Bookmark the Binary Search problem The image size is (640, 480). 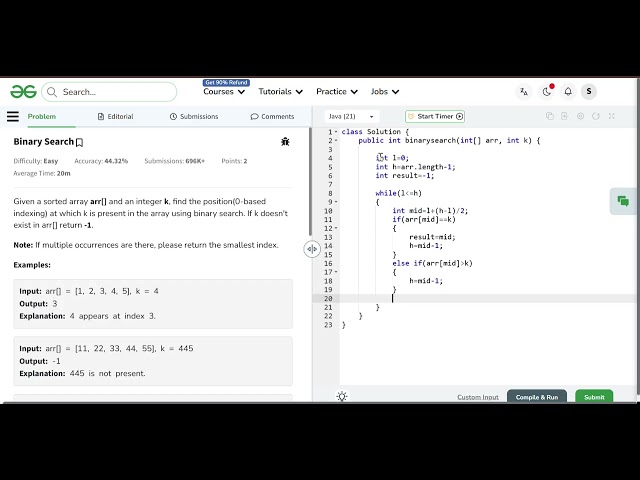click(80, 142)
